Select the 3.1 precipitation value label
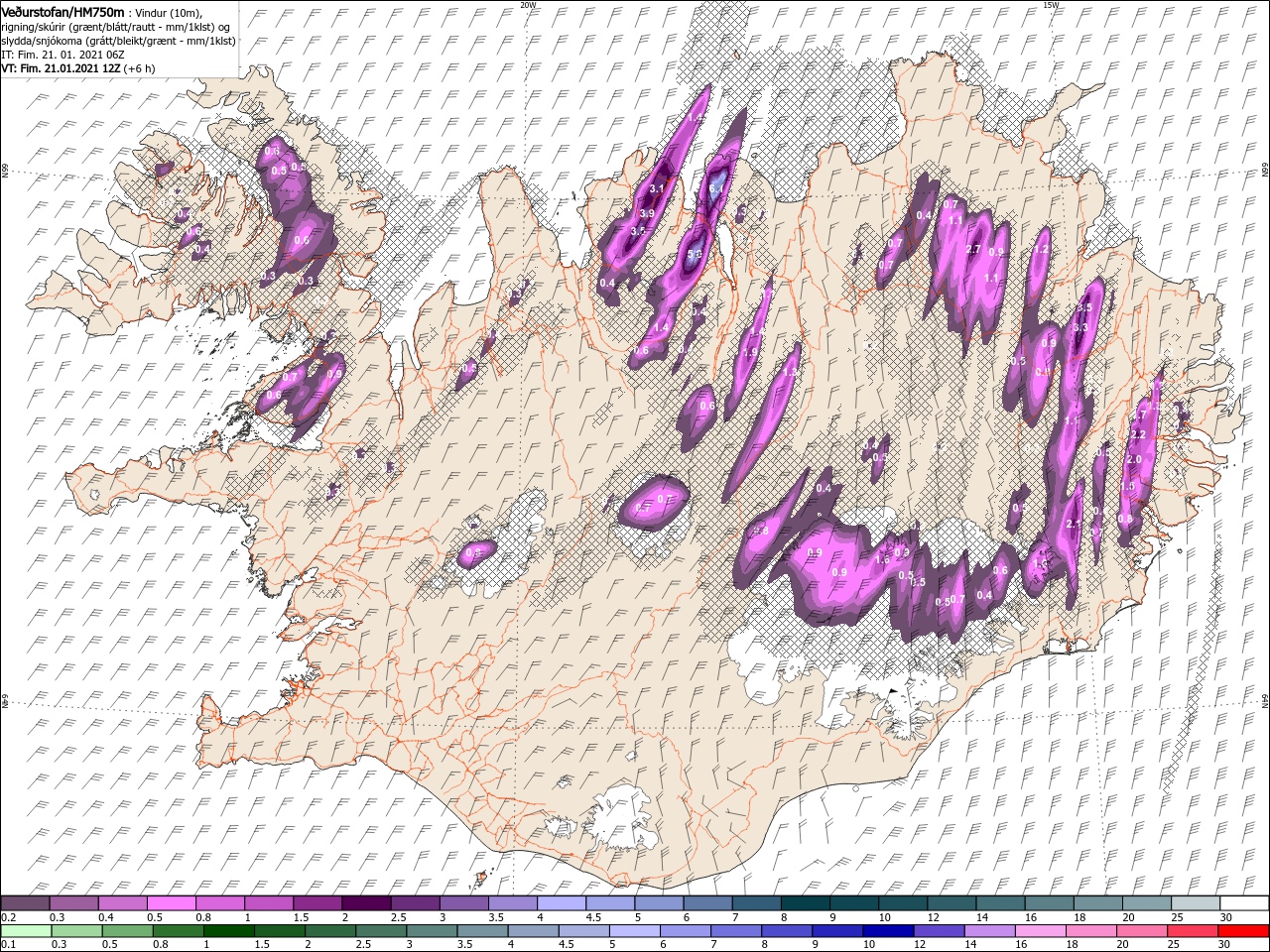Image resolution: width=1270 pixels, height=952 pixels. [x=656, y=188]
